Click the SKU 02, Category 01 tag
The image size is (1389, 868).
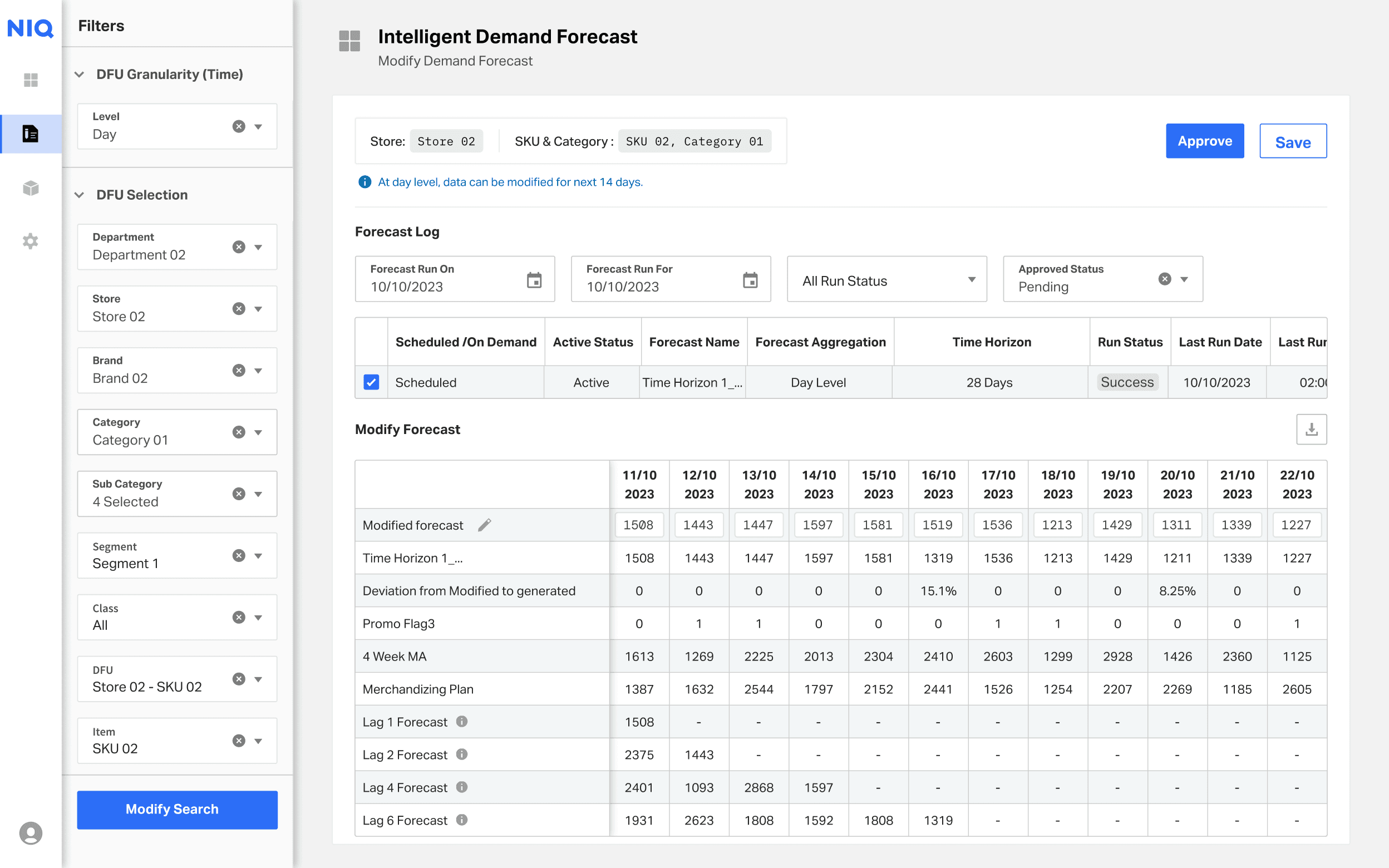click(694, 141)
